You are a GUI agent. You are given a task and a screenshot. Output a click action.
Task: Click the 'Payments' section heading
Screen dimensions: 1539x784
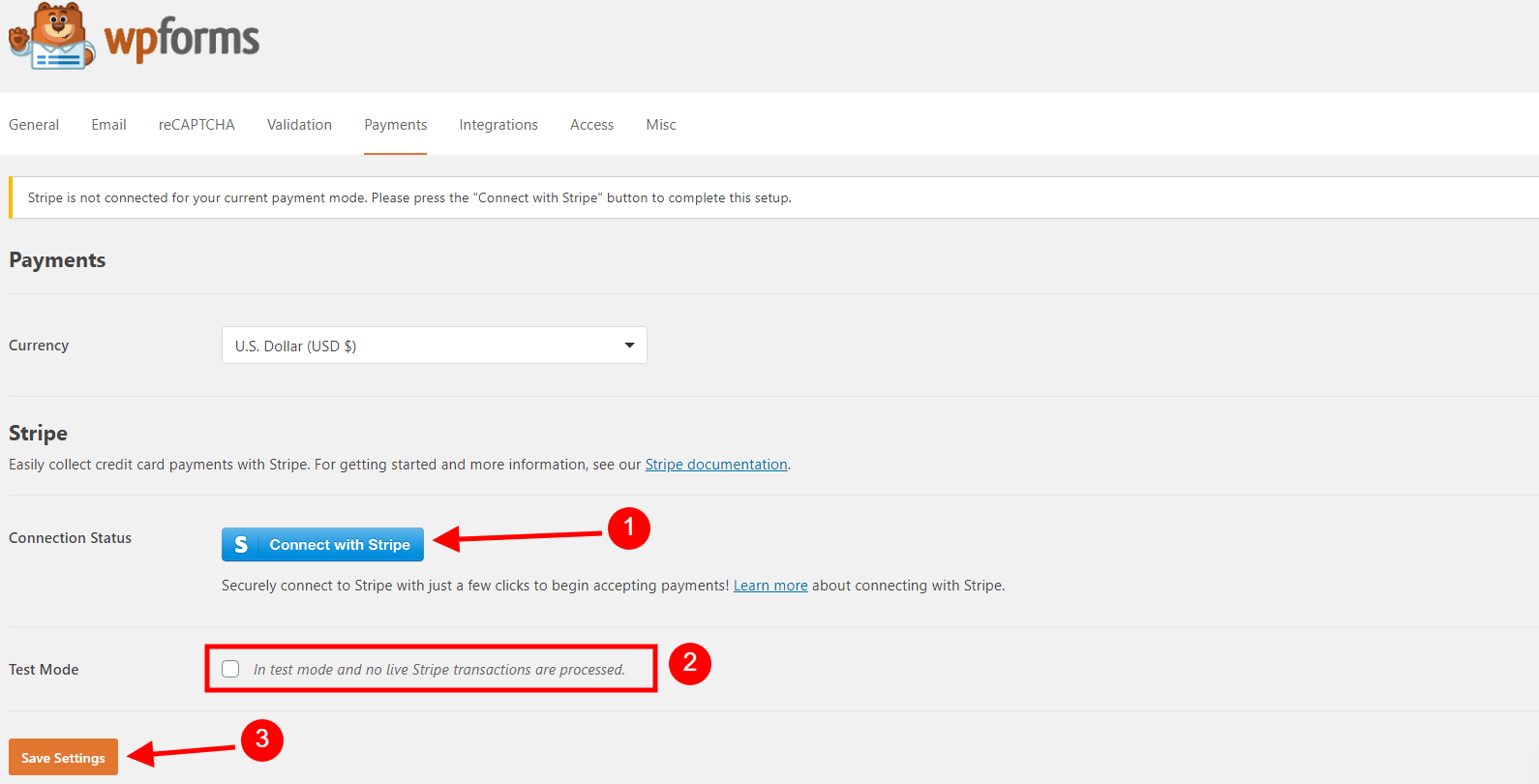pyautogui.click(x=57, y=260)
